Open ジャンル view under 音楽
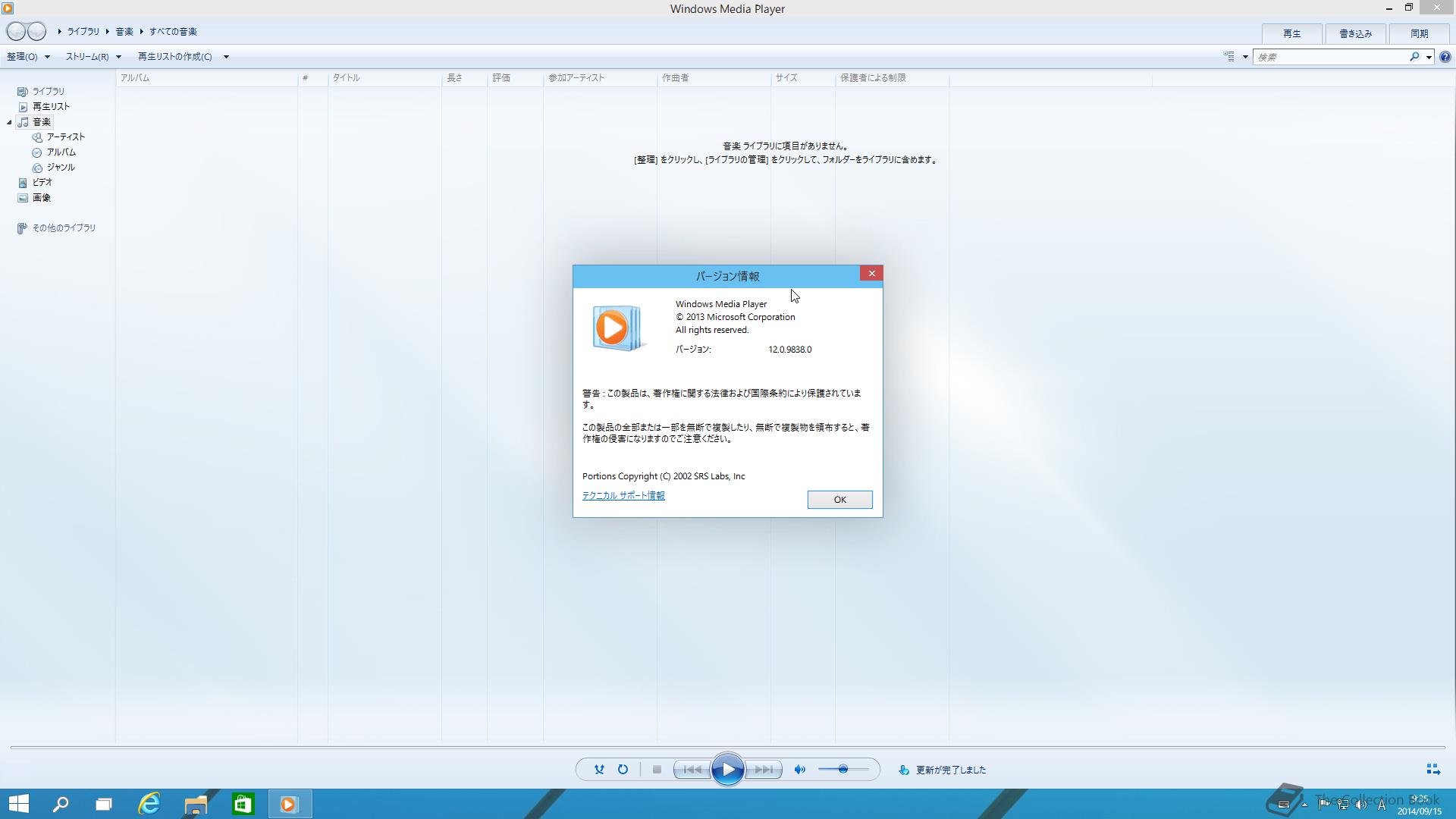This screenshot has height=819, width=1456. [x=60, y=167]
